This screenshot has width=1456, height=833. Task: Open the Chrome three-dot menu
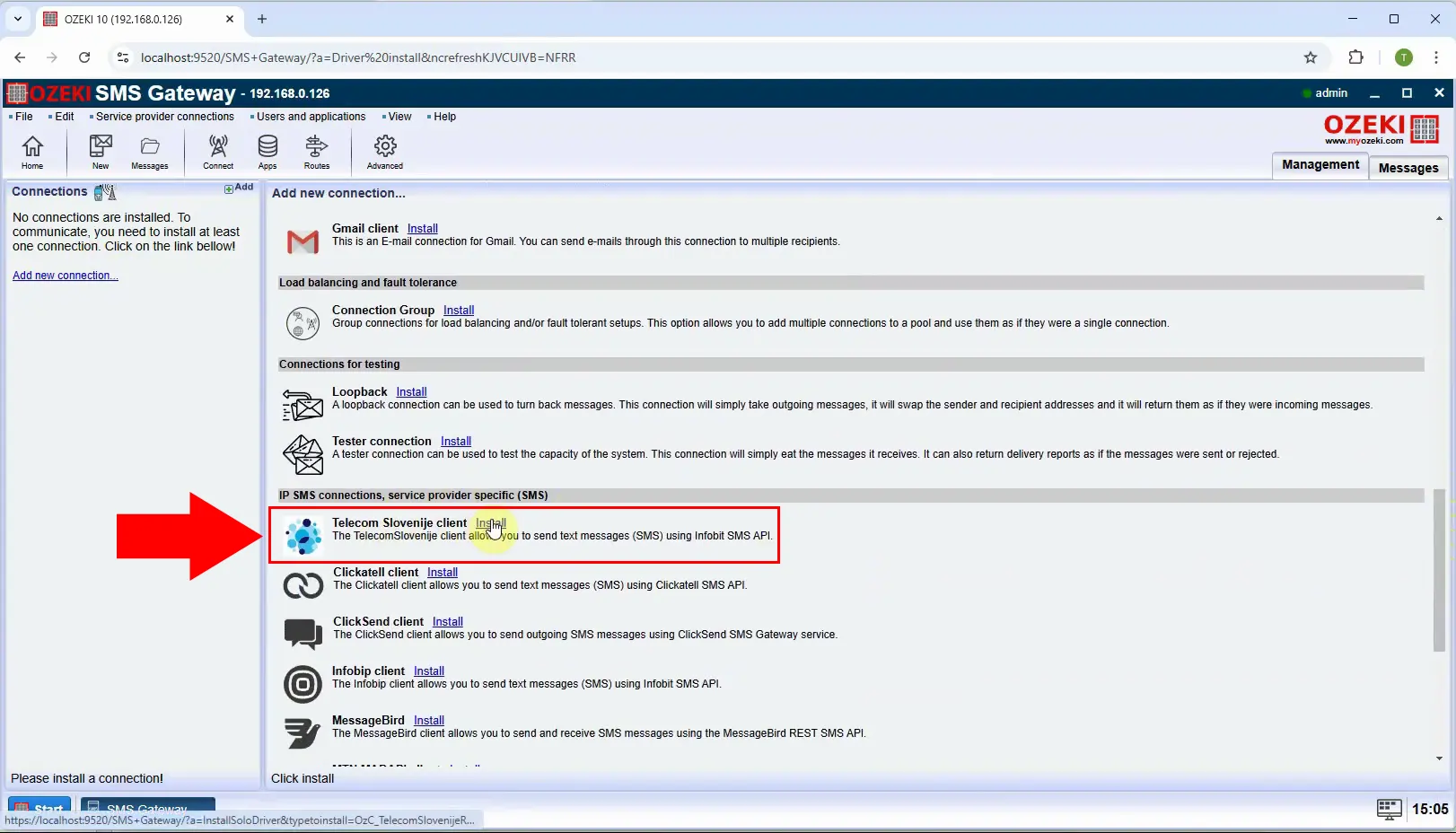1436,57
